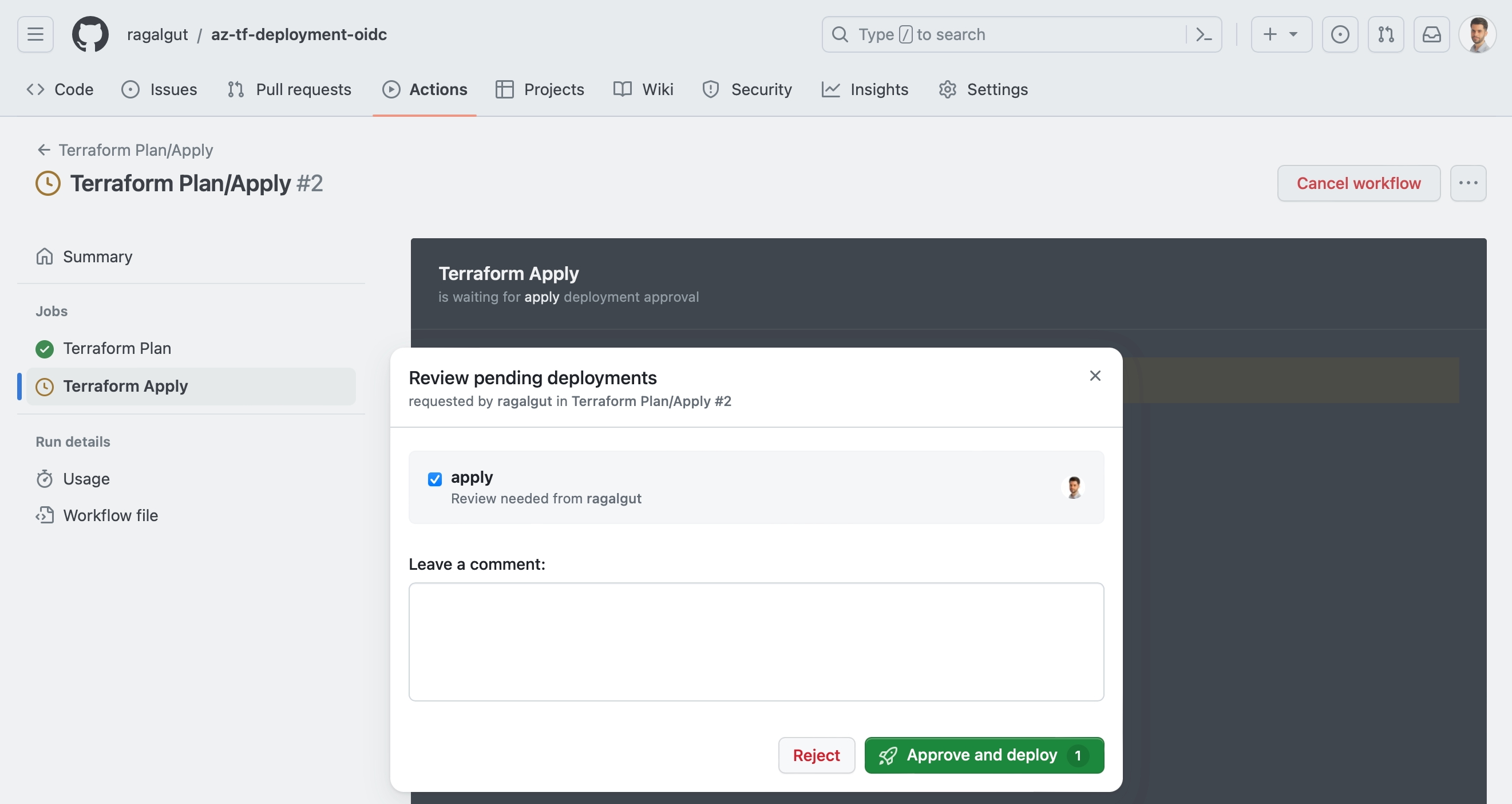Click the 'Terraform Apply' panel heading

coord(508,273)
